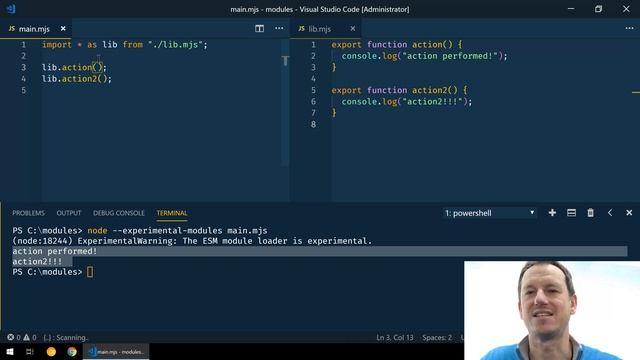Click line number 8 in lib.mjs gutter
Image resolution: width=640 pixels, height=360 pixels.
click(313, 124)
